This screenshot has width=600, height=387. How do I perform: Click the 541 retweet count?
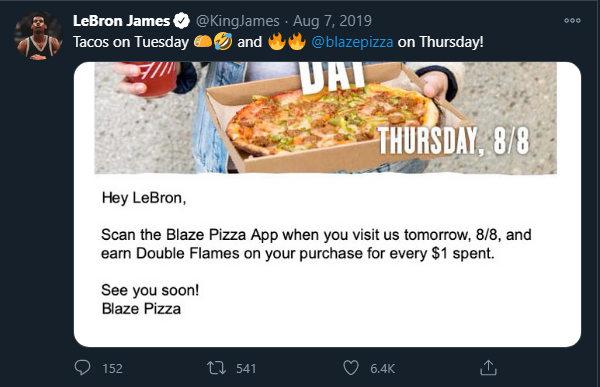246,368
